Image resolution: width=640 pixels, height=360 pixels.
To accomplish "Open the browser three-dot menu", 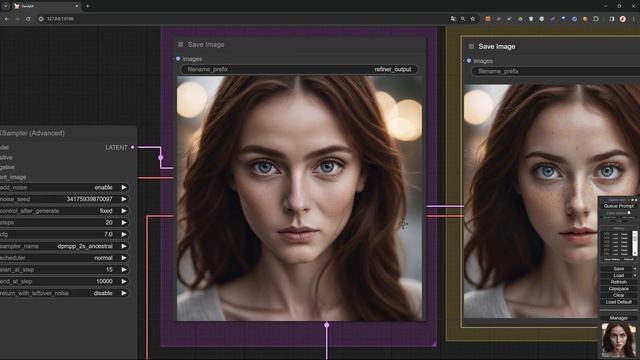I will click(634, 19).
